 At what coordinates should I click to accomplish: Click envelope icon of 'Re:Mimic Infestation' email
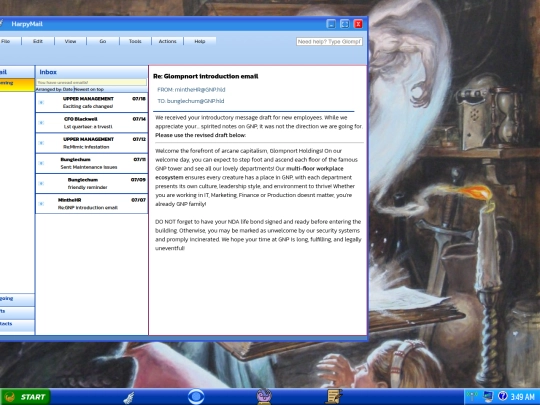coord(41,143)
